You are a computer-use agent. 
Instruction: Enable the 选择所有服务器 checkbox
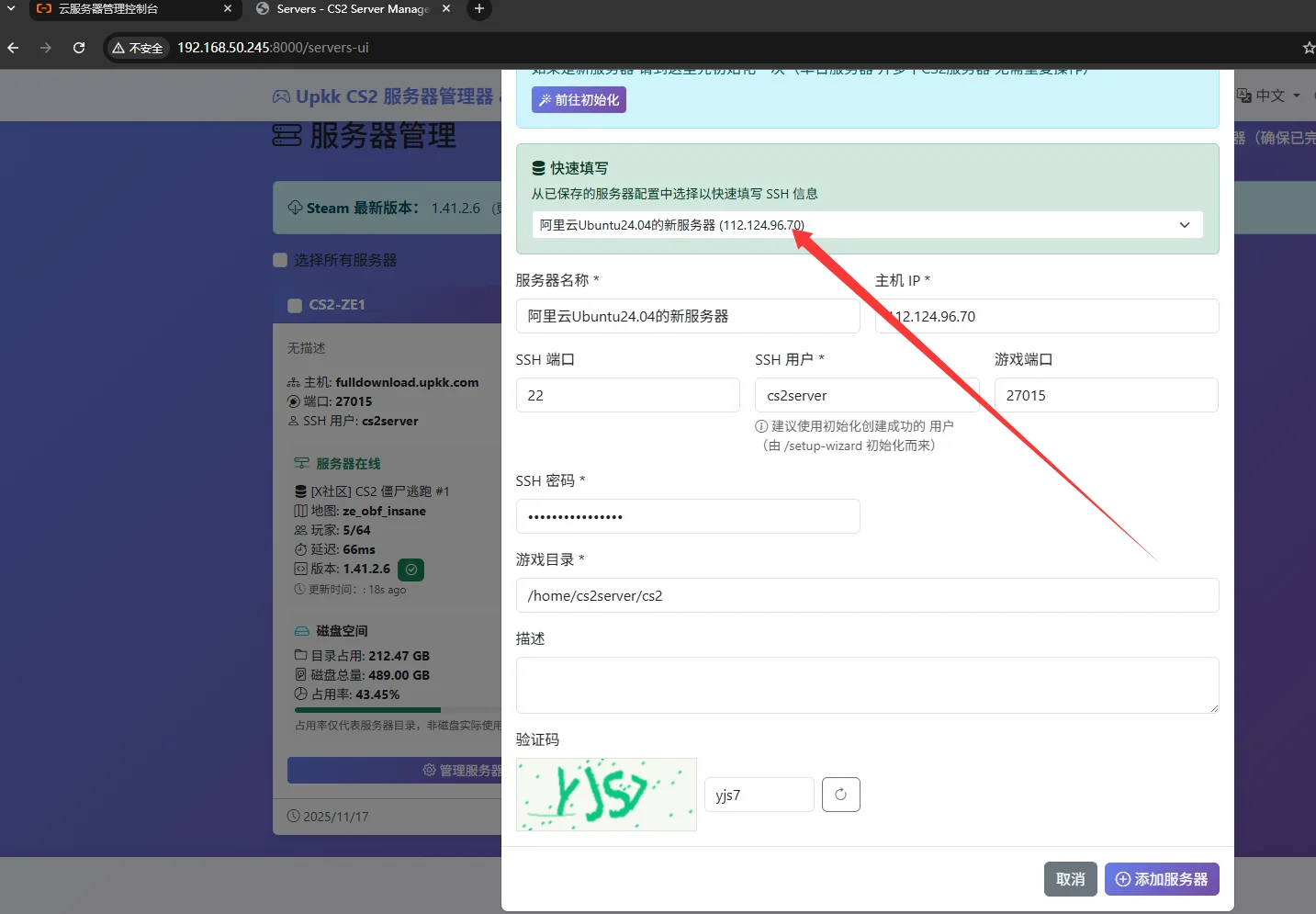[279, 260]
